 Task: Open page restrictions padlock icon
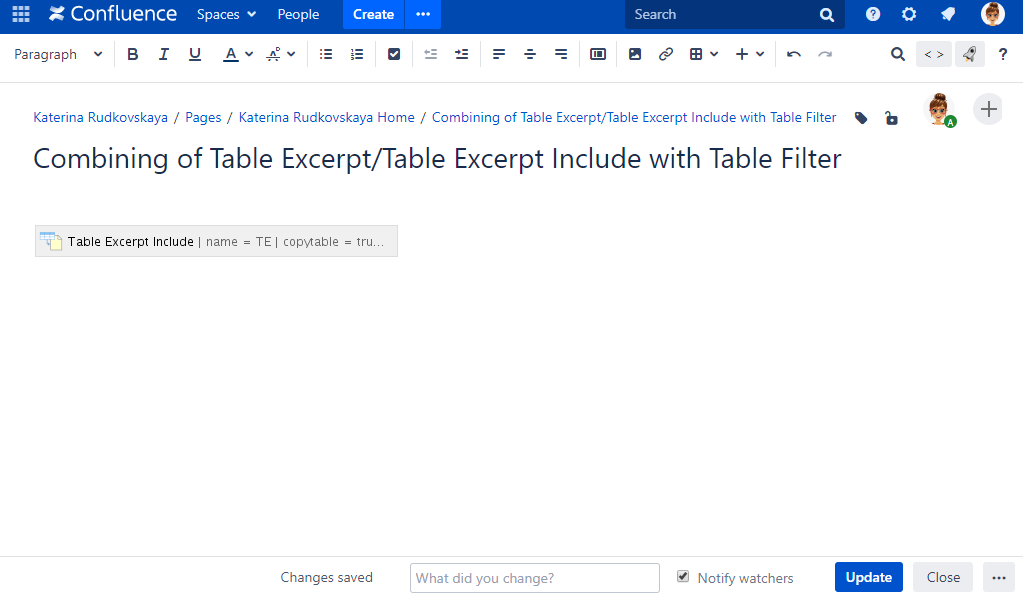(x=890, y=118)
